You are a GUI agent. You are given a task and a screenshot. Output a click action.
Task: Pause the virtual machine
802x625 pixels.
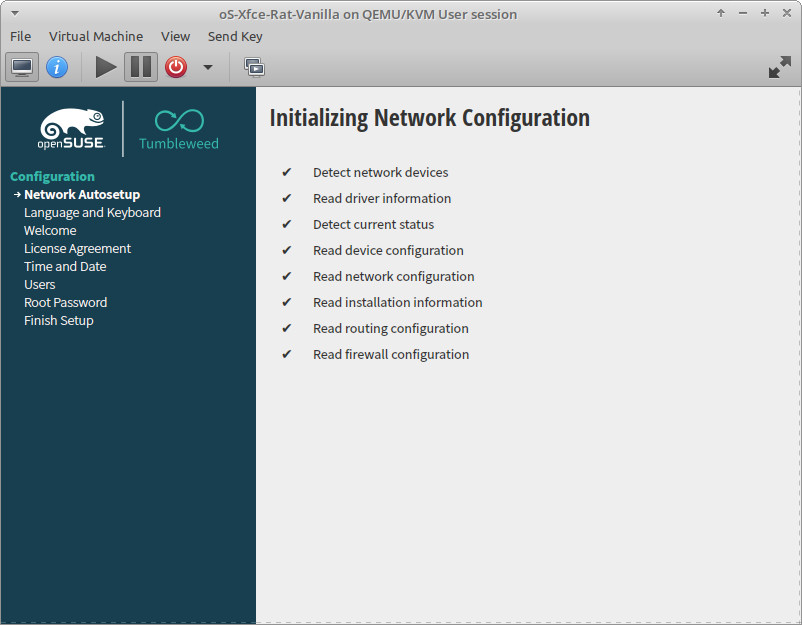point(141,67)
